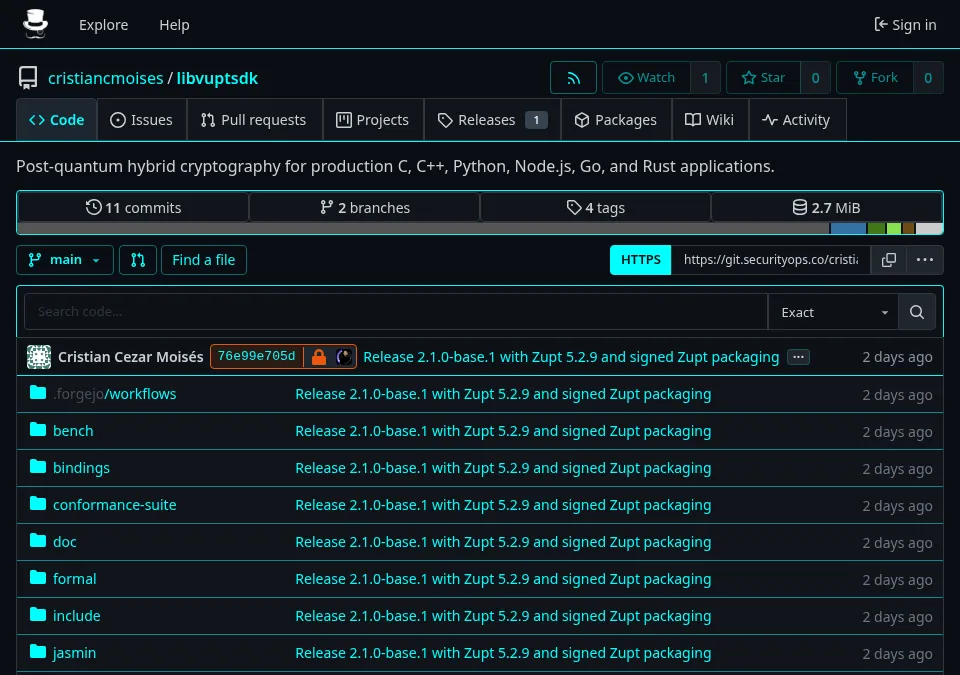Star the libvuptsdk repository

pos(763,78)
